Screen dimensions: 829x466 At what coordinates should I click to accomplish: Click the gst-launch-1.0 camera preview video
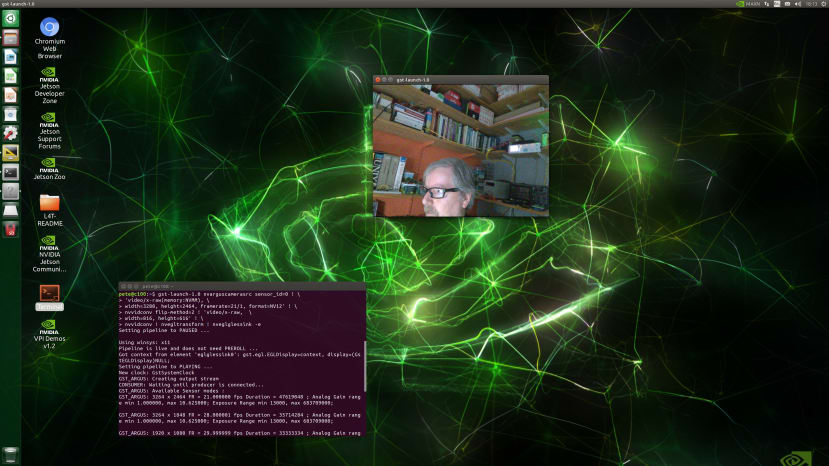click(460, 150)
